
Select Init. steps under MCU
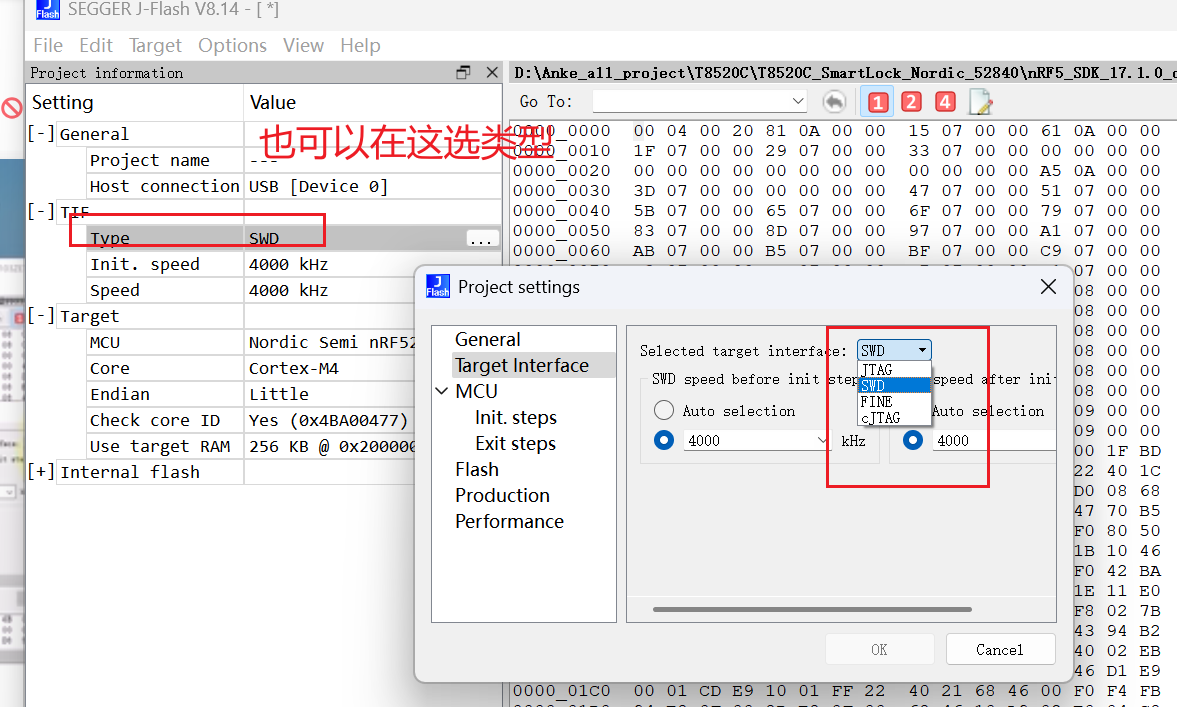[516, 417]
